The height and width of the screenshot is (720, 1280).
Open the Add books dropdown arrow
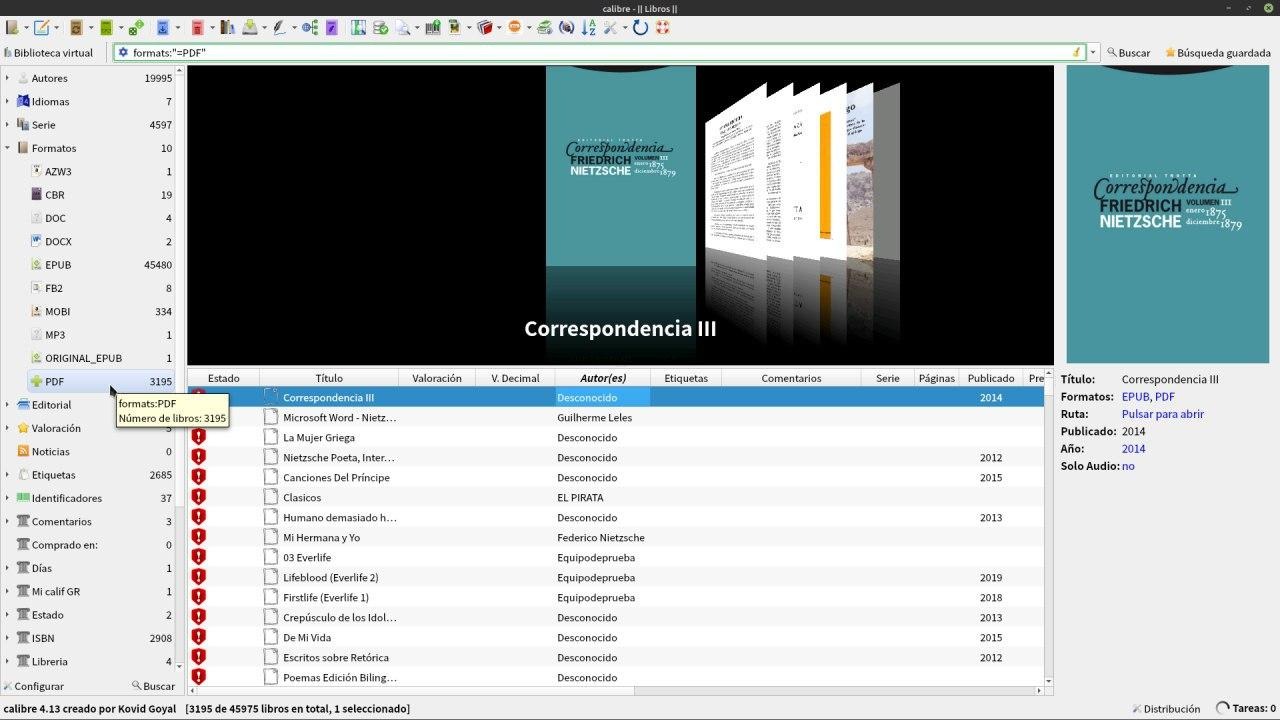(x=26, y=28)
